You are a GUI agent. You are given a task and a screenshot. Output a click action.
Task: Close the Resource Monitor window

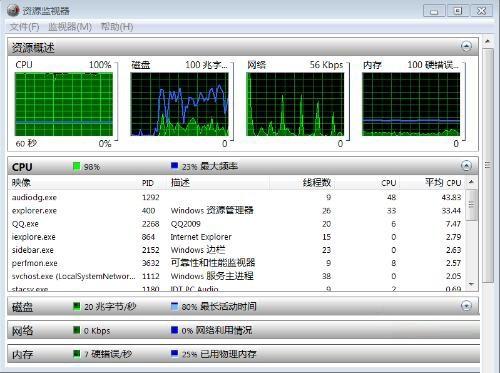click(x=481, y=10)
